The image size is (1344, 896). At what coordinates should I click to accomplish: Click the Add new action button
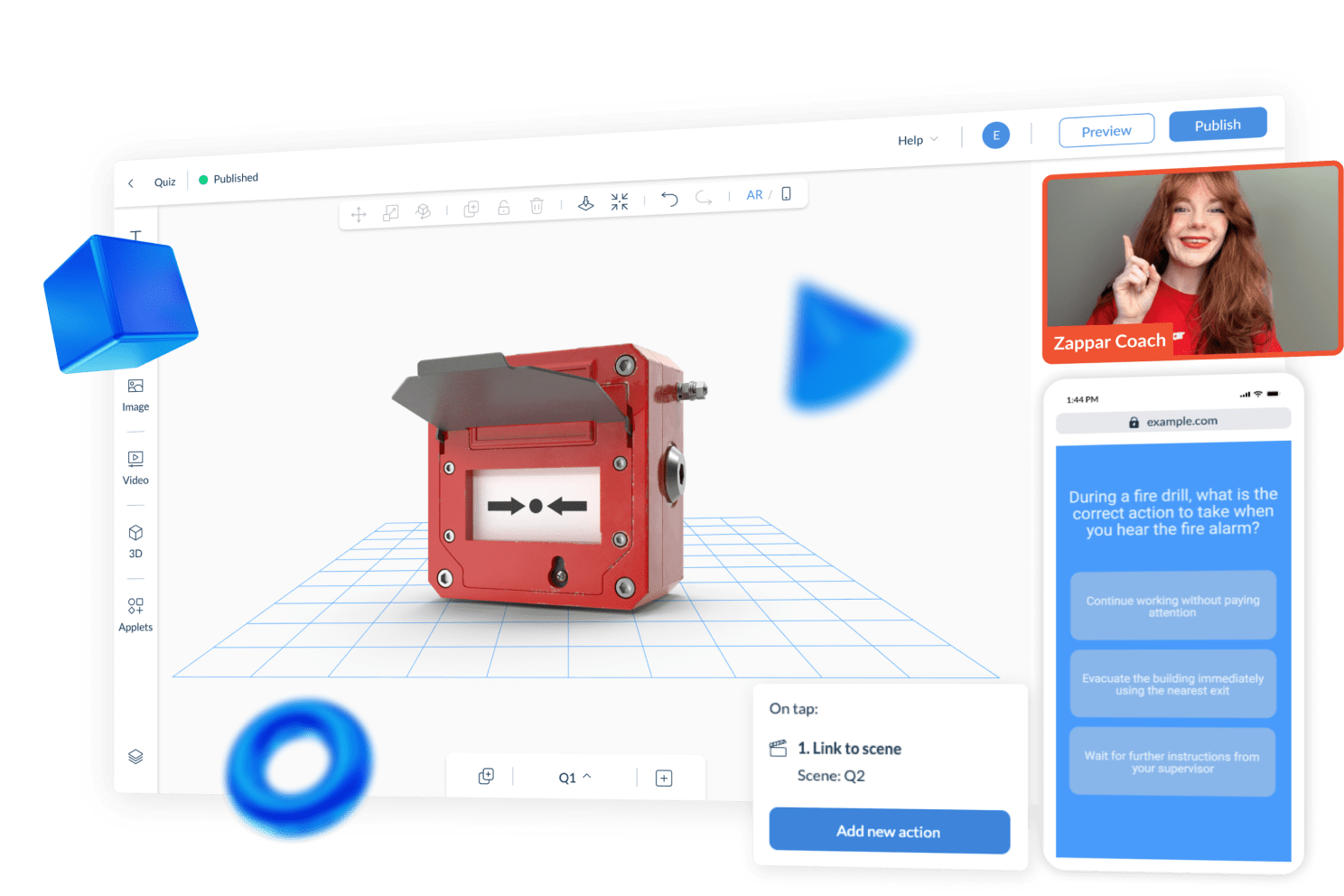pyautogui.click(x=888, y=831)
